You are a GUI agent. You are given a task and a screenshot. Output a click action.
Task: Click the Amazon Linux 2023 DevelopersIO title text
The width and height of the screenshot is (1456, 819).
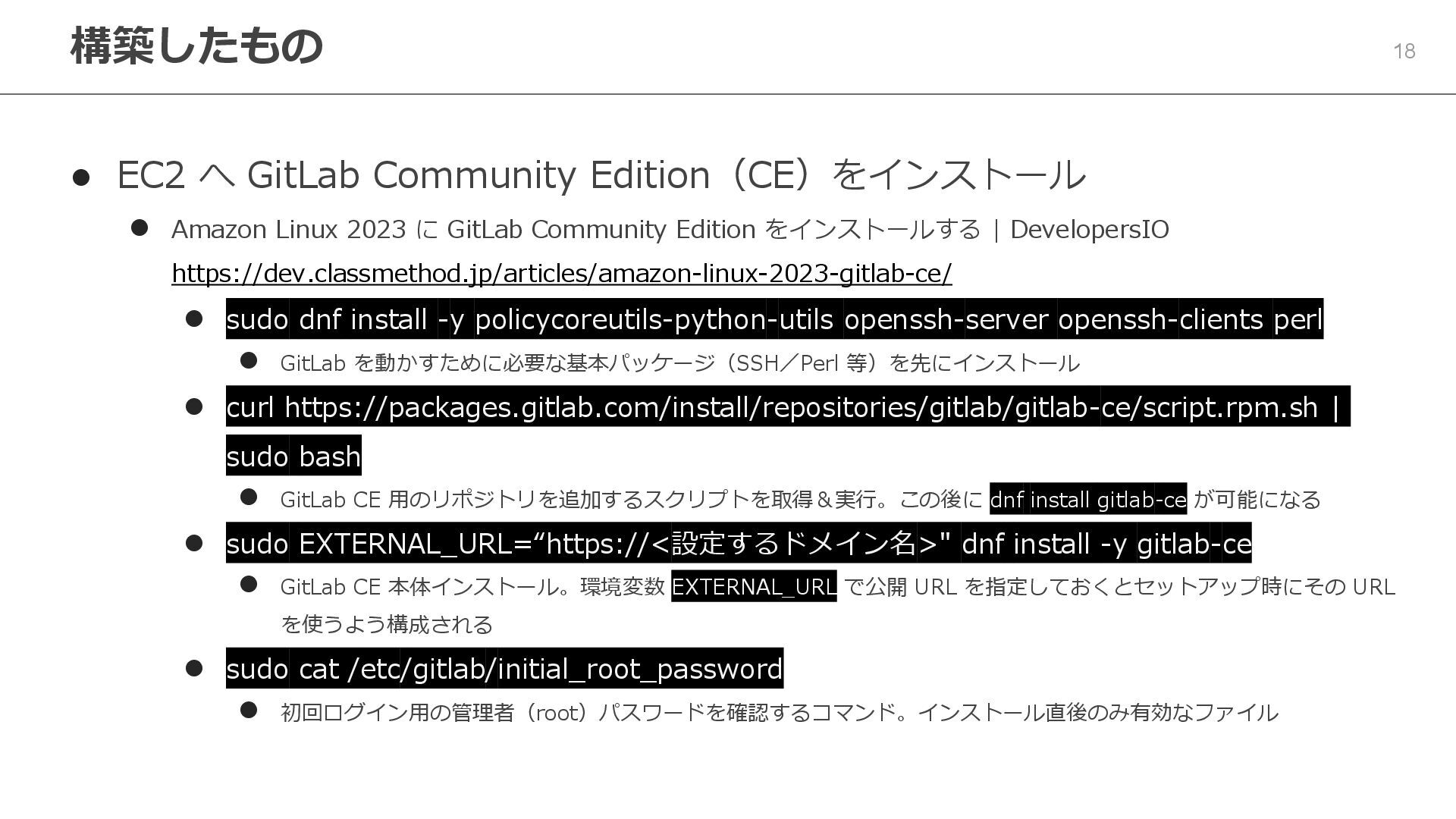tap(670, 229)
